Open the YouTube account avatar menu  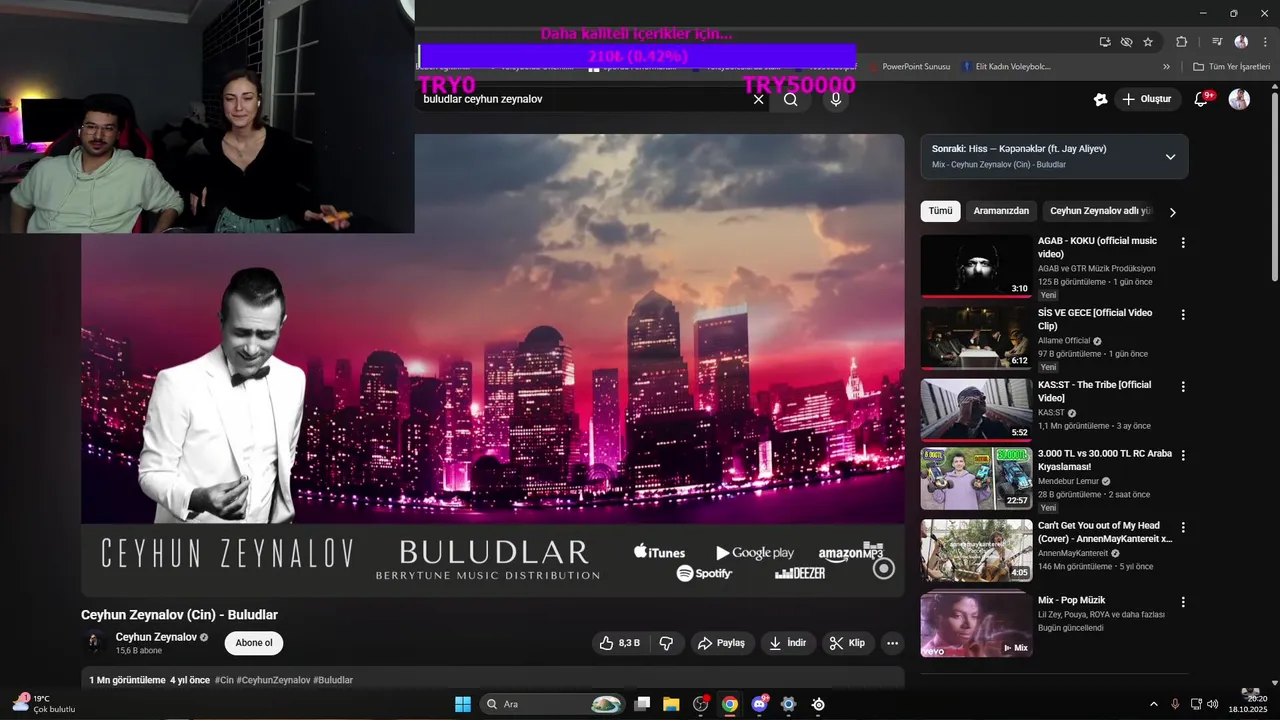click(x=1239, y=99)
